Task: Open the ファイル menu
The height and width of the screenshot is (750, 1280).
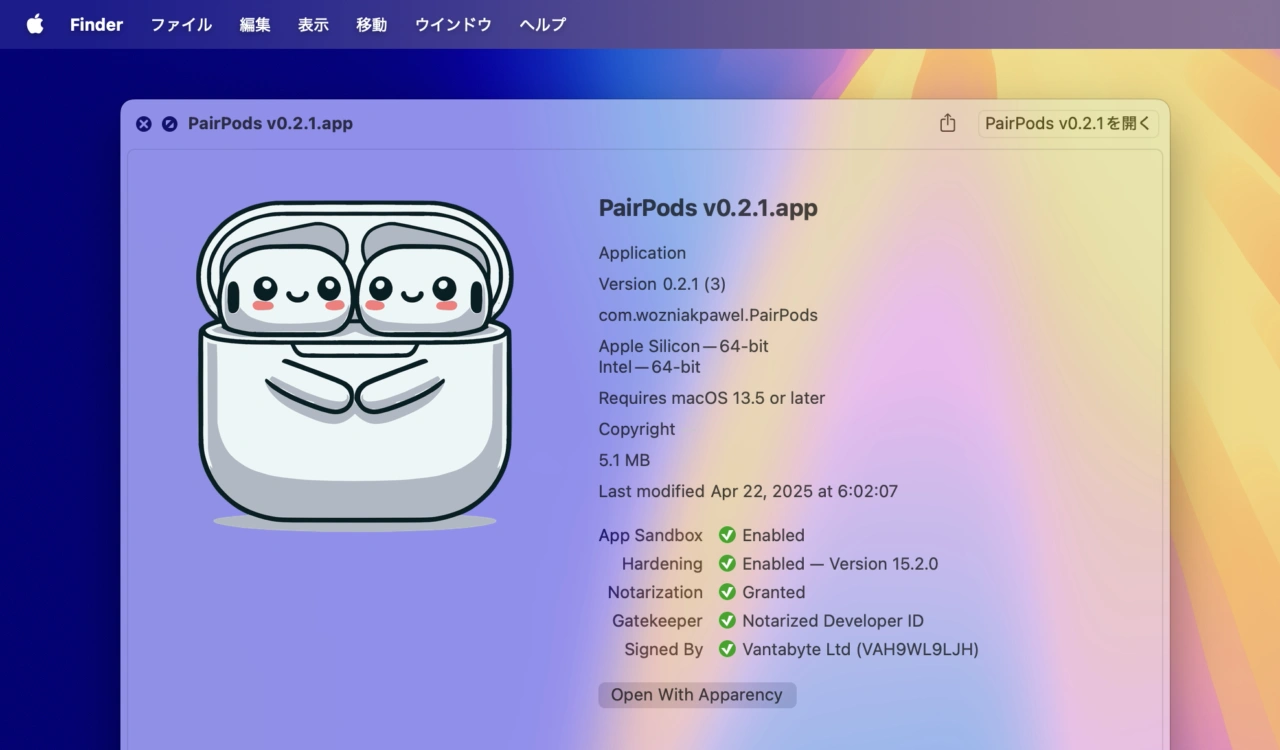Action: coord(181,24)
